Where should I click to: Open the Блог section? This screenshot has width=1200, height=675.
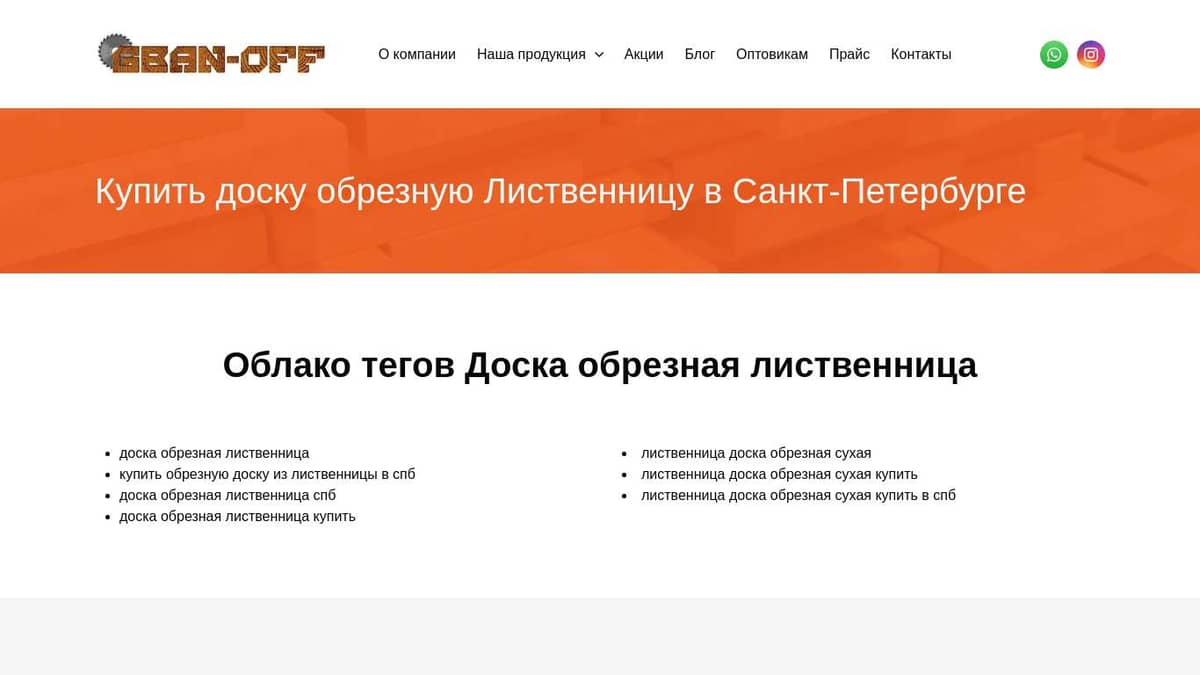pyautogui.click(x=700, y=54)
